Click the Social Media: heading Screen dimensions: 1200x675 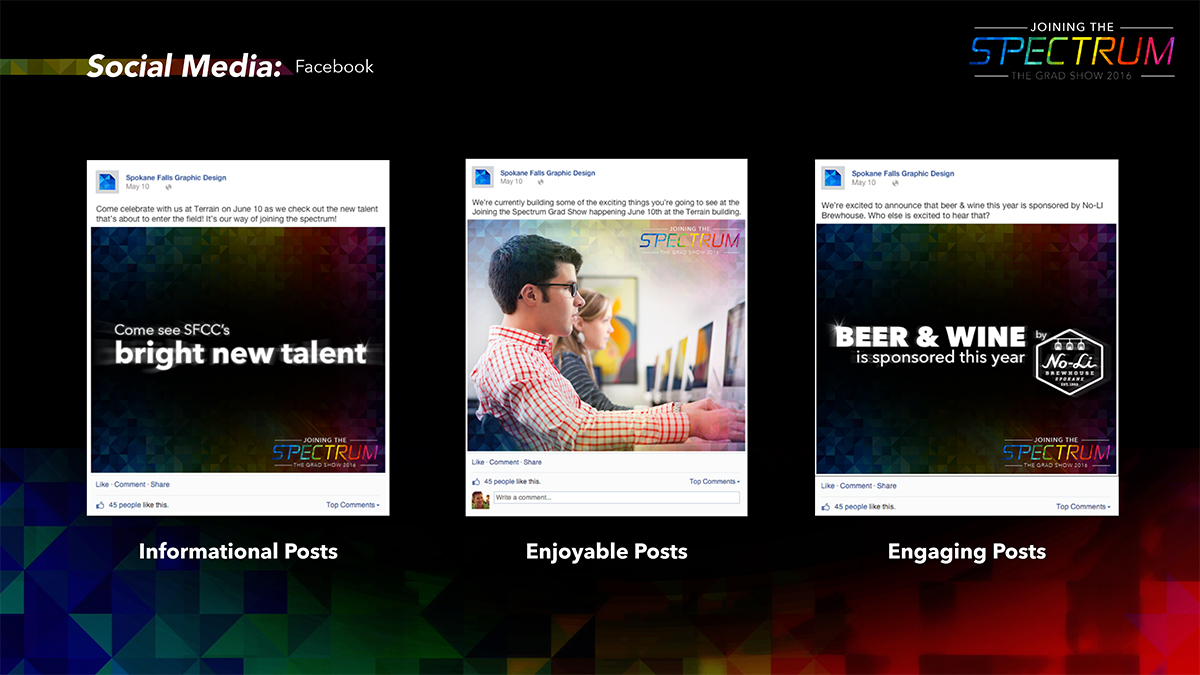pyautogui.click(x=185, y=66)
